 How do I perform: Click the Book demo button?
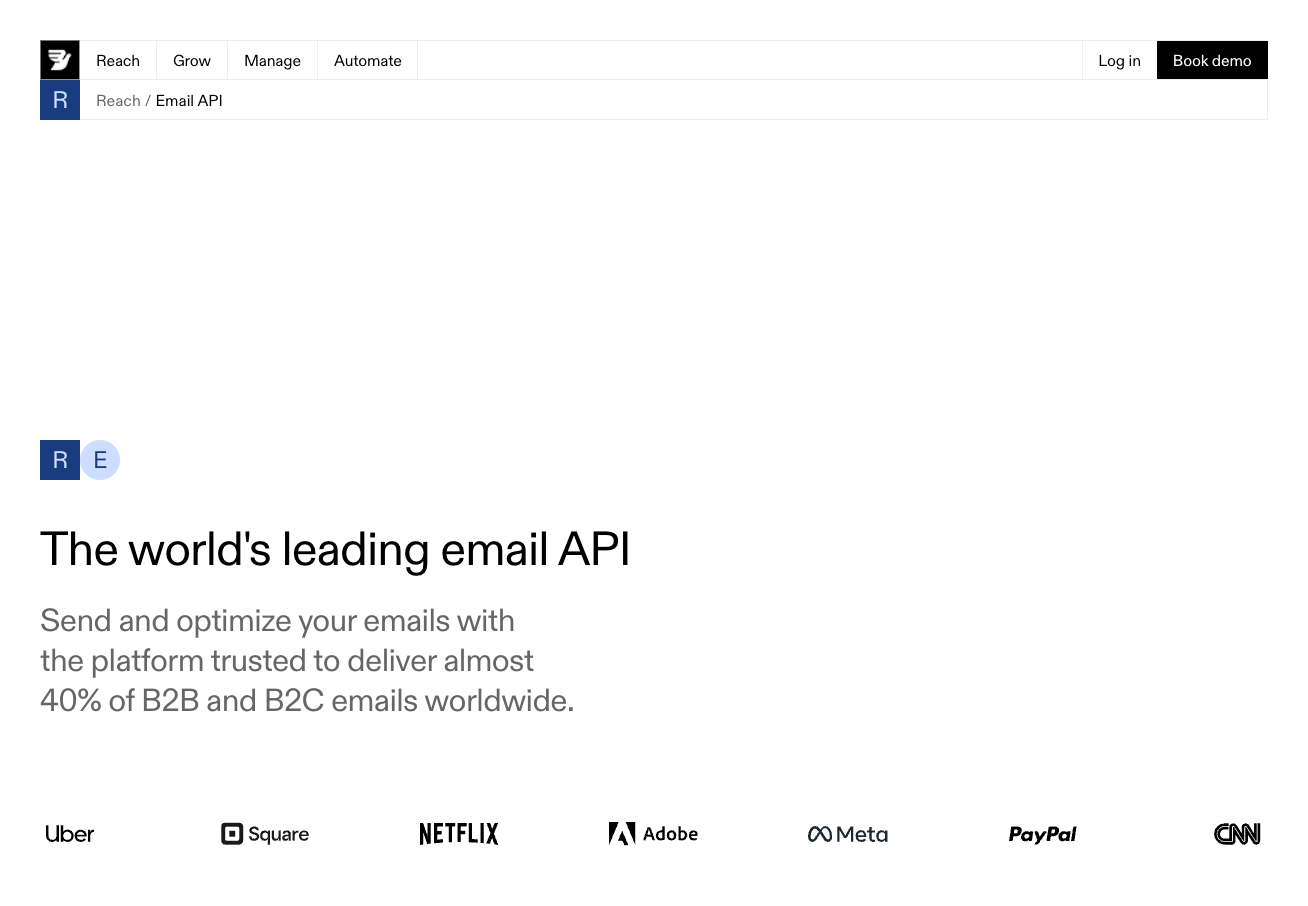tap(1212, 60)
